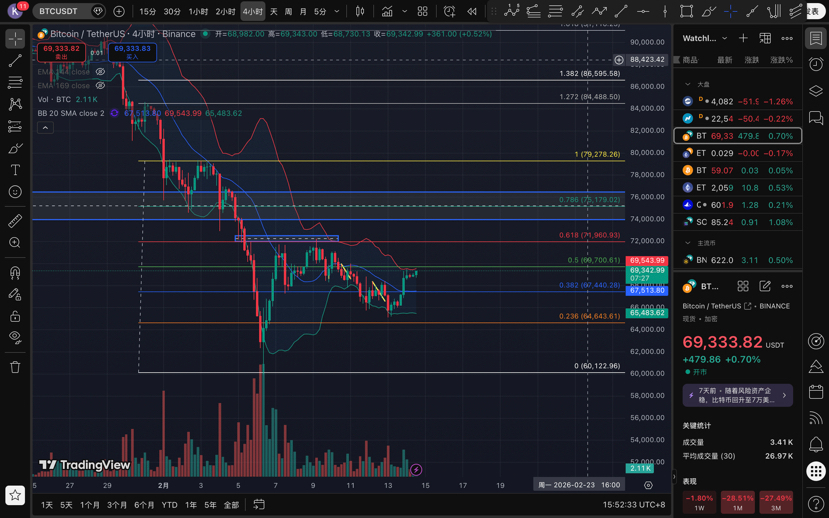The height and width of the screenshot is (518, 829).
Task: Expand the timeframe interval dropdown
Action: (337, 11)
